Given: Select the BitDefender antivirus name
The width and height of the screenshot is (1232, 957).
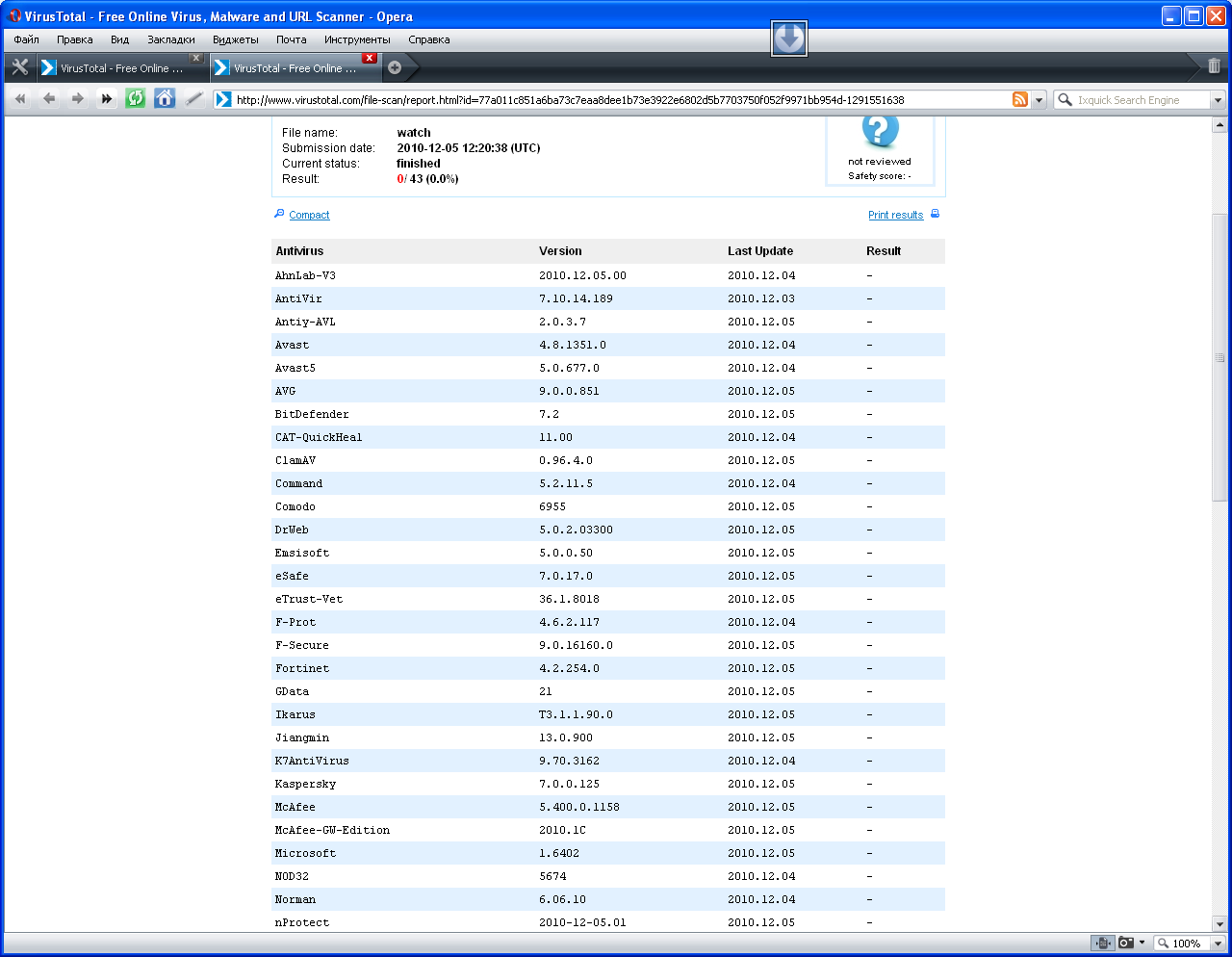Looking at the screenshot, I should point(312,414).
